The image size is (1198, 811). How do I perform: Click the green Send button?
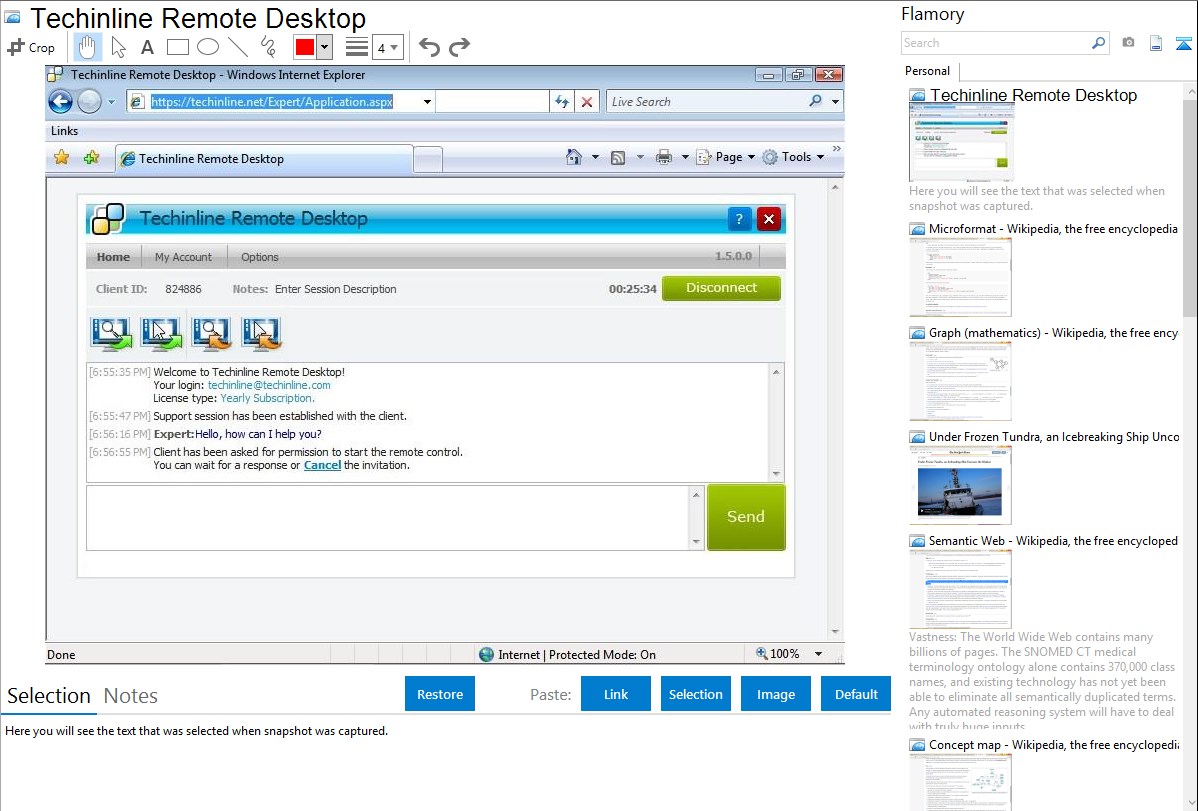point(746,517)
